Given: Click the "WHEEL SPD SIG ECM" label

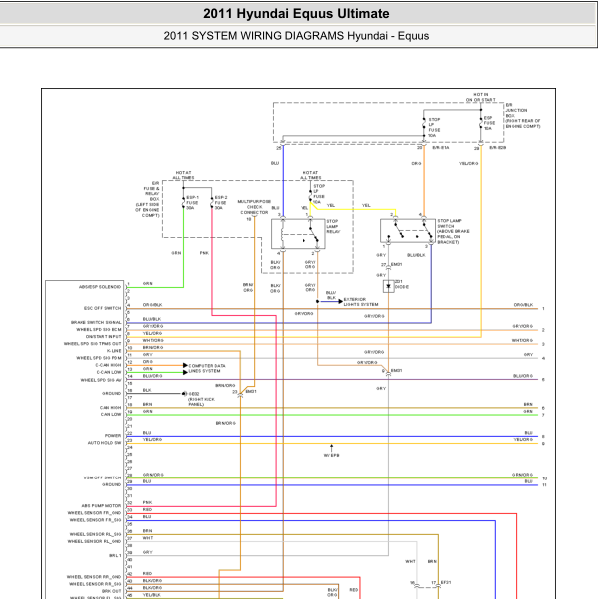Looking at the screenshot, I should click(x=99, y=330).
